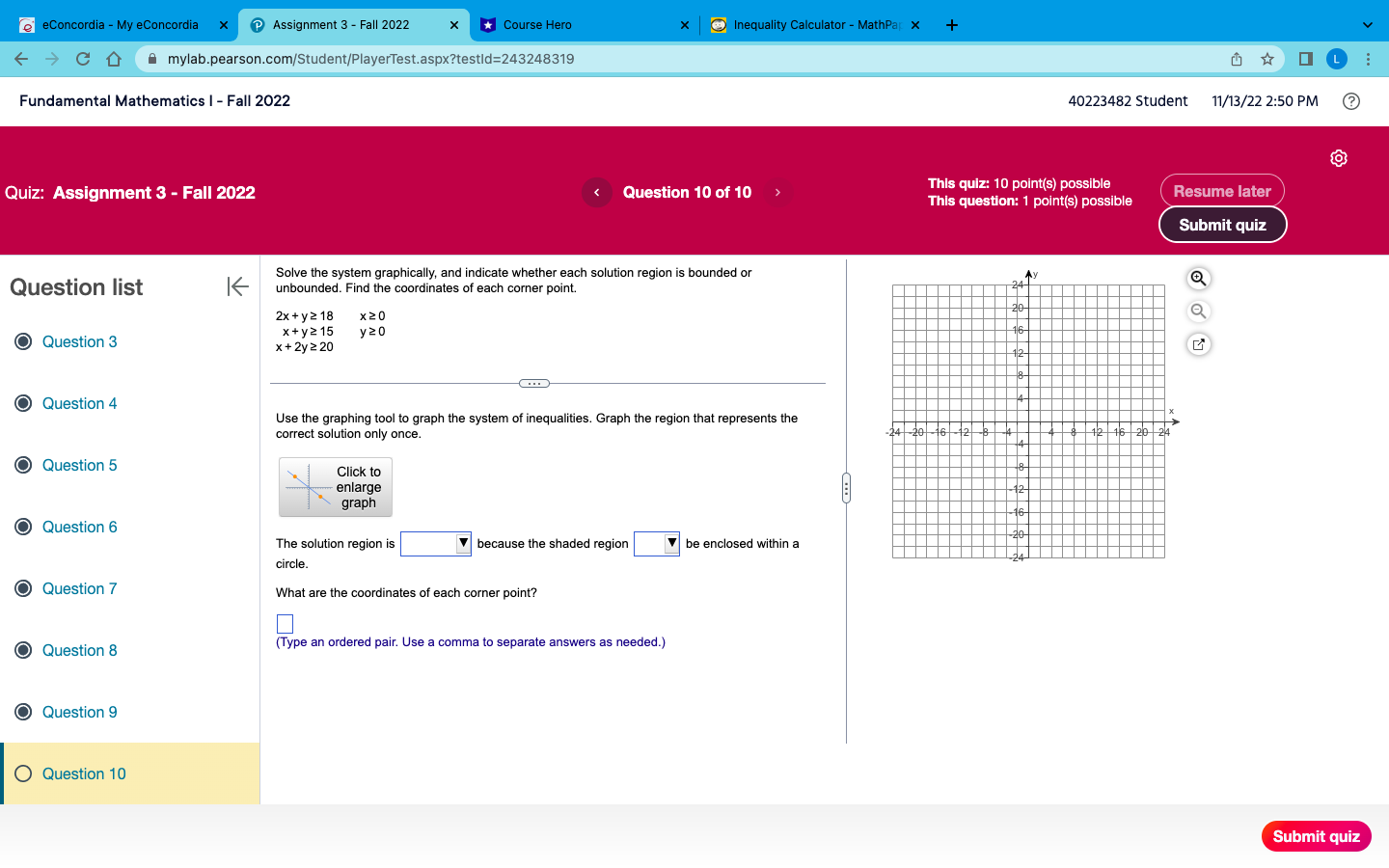
Task: Click Submit quiz in the header
Action: coord(1222,225)
